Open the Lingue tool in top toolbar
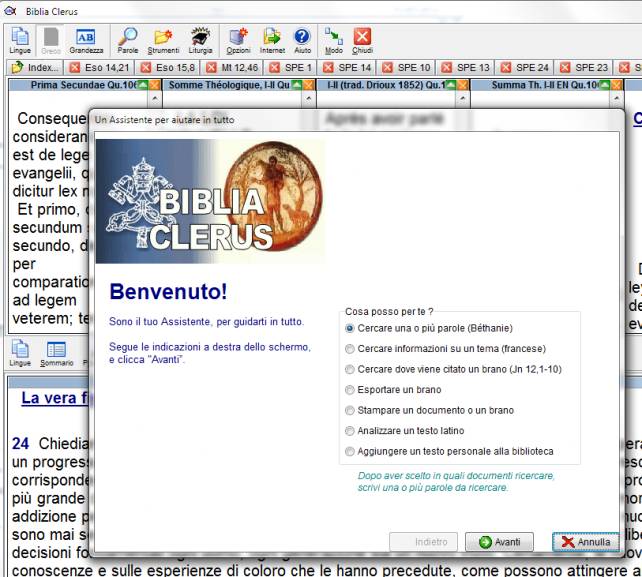 coord(20,41)
